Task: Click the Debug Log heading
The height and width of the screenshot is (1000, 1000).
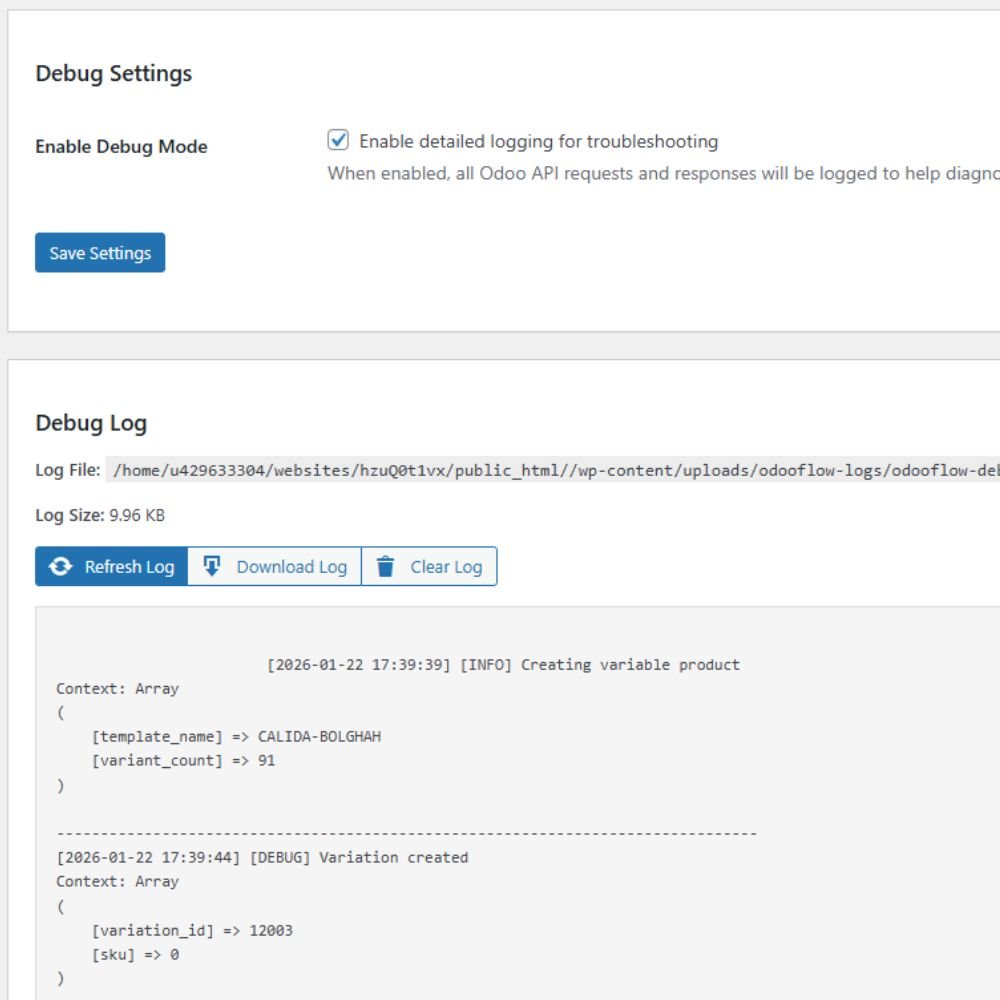Action: [x=91, y=423]
